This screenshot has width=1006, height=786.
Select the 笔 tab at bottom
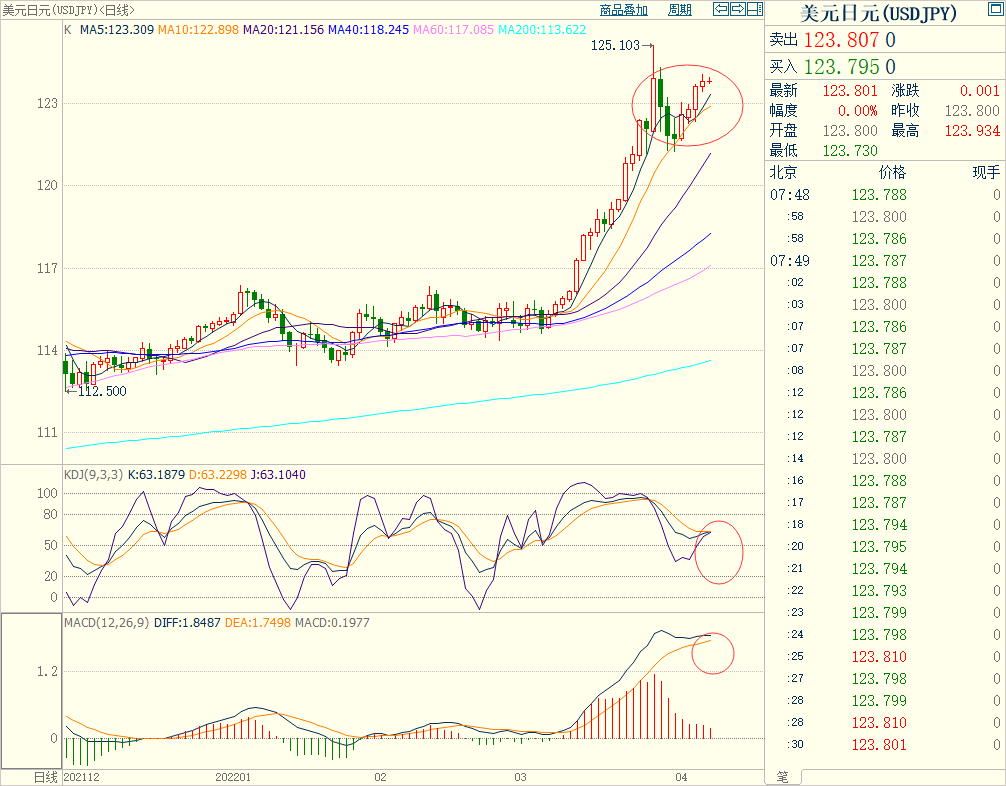(x=782, y=777)
